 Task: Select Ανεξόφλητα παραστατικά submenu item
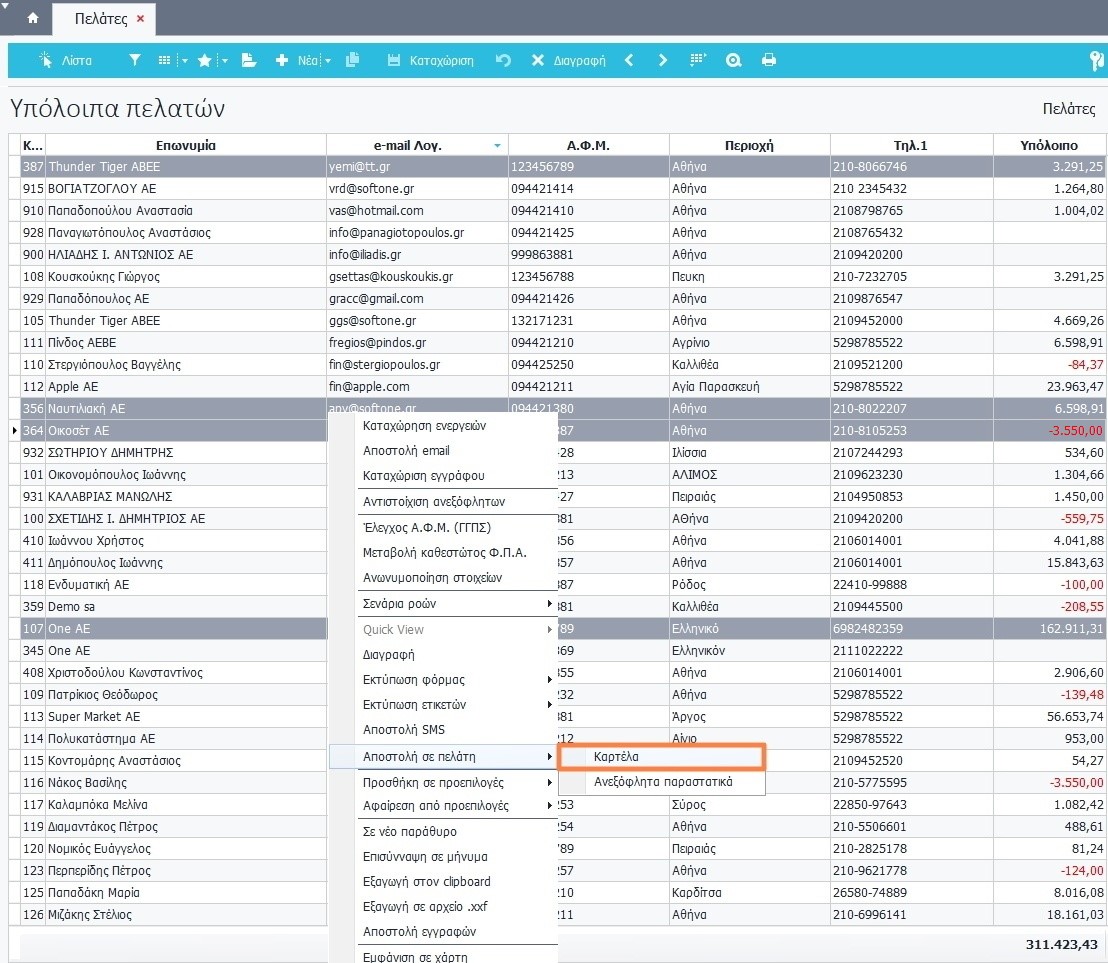coord(662,782)
